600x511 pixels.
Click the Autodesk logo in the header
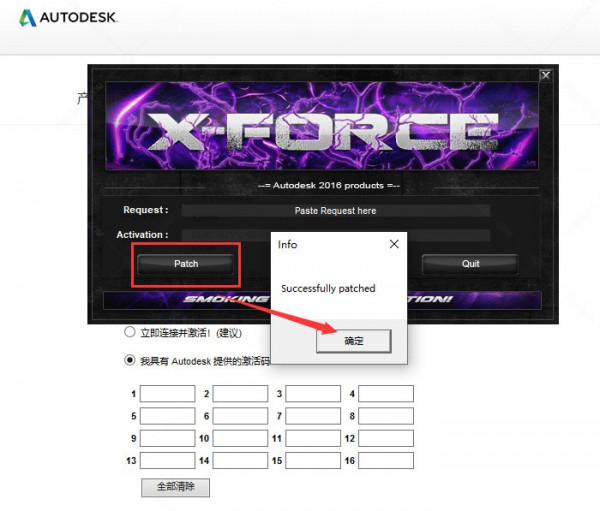[68, 18]
